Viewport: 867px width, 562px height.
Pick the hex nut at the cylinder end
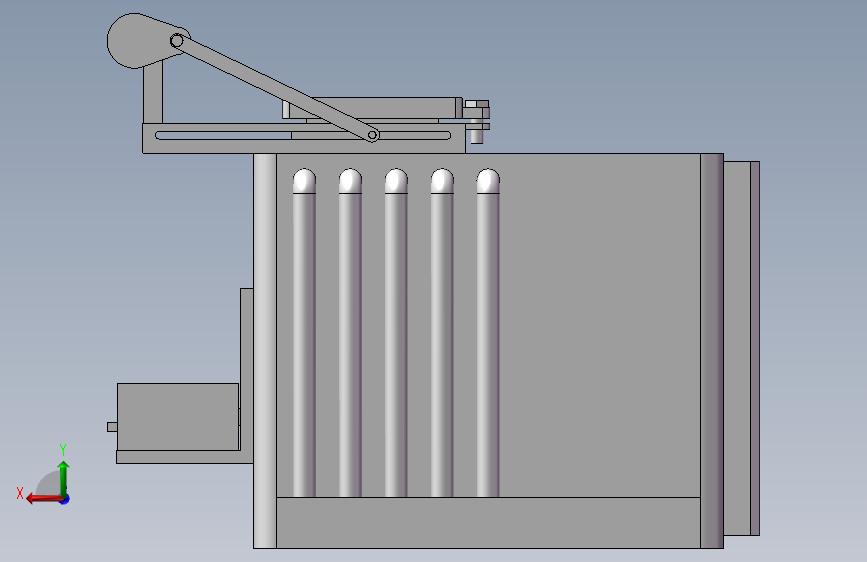477,104
